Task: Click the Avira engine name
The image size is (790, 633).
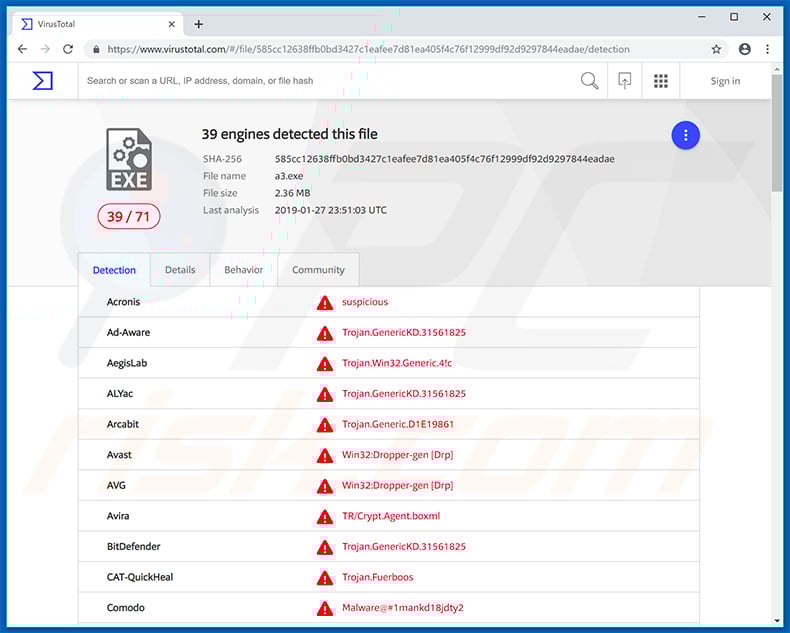Action: coord(118,516)
